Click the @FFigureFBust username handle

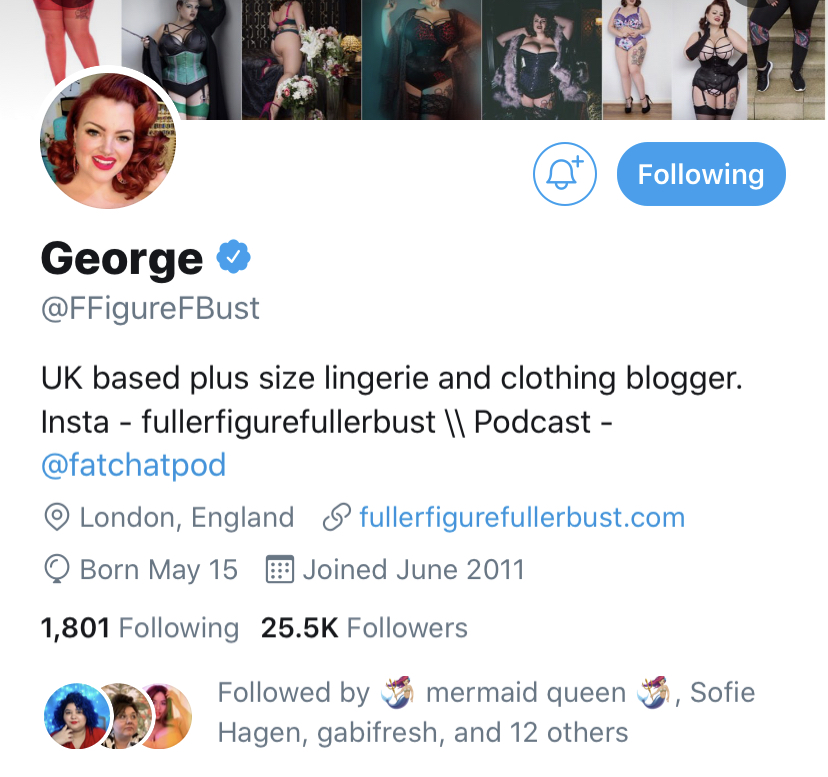[x=150, y=308]
